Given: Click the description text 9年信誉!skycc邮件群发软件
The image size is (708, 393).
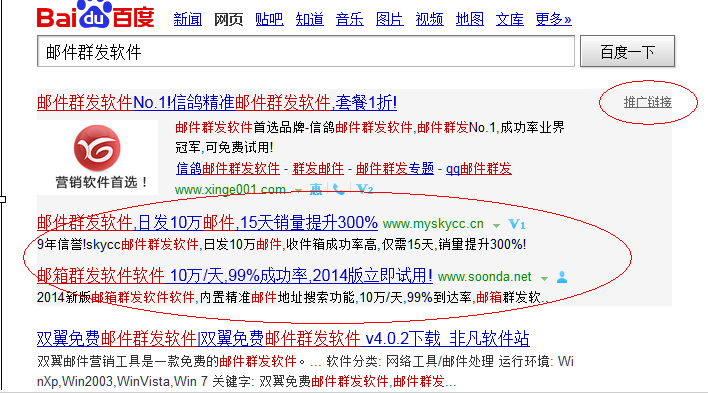Looking at the screenshot, I should point(281,245).
